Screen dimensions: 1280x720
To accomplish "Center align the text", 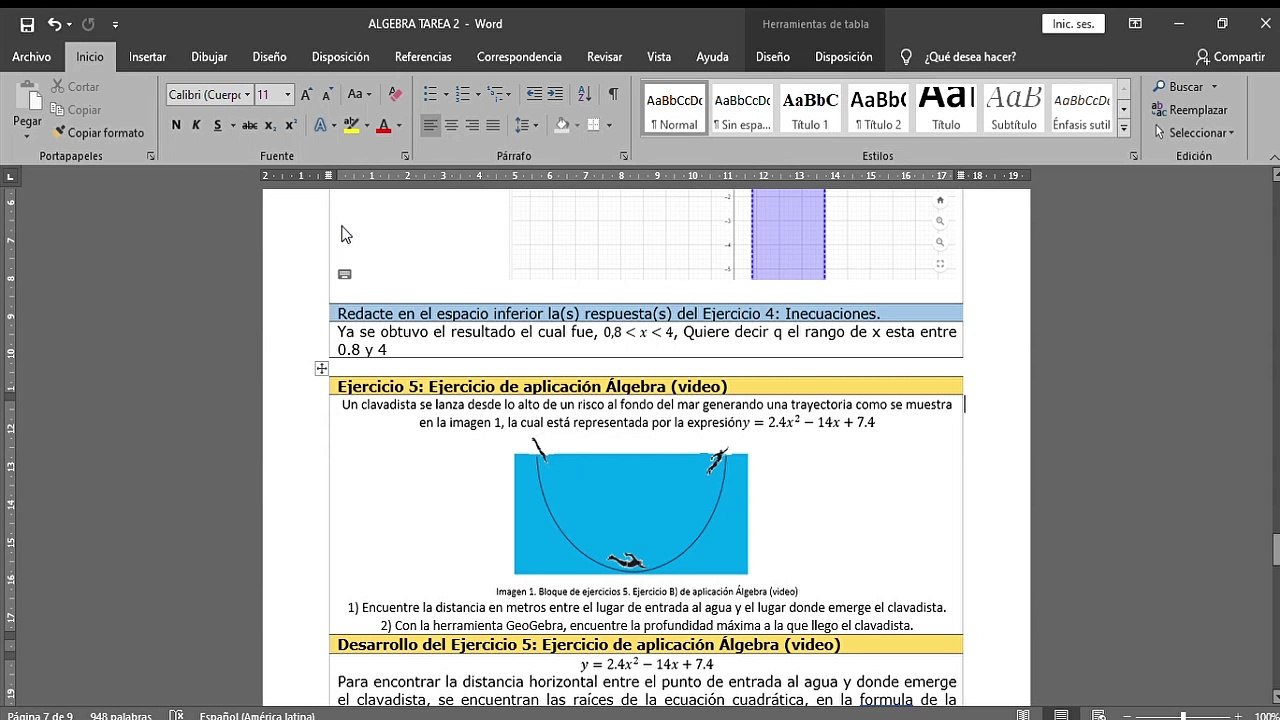I will click(x=451, y=125).
